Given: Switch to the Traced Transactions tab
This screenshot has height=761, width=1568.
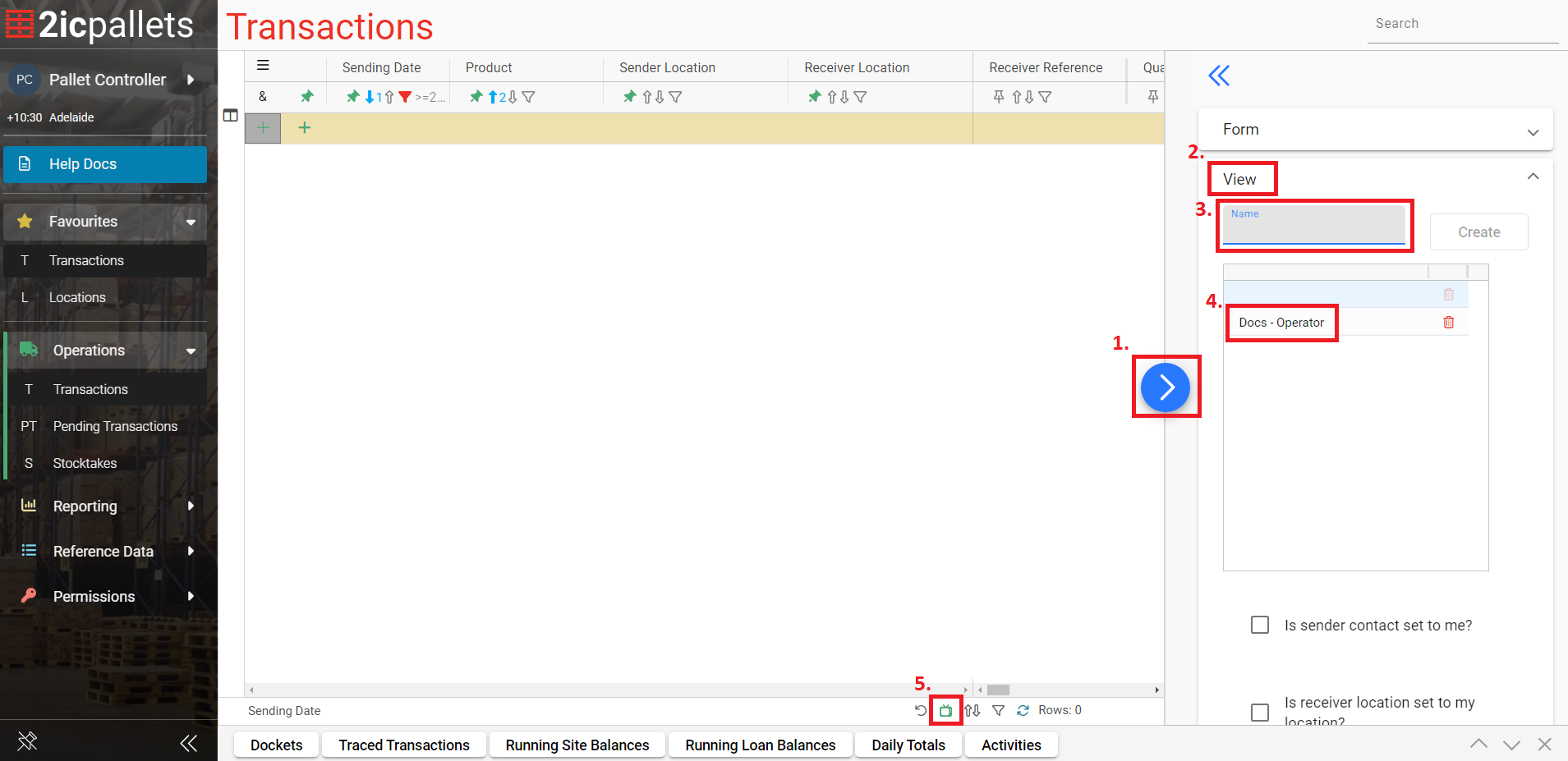Looking at the screenshot, I should pyautogui.click(x=404, y=745).
